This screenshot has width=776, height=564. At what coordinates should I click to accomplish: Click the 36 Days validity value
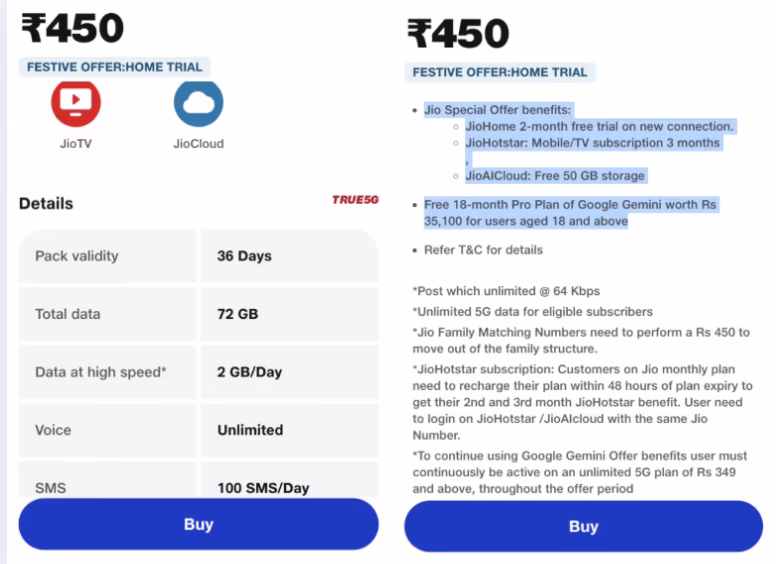(x=244, y=256)
